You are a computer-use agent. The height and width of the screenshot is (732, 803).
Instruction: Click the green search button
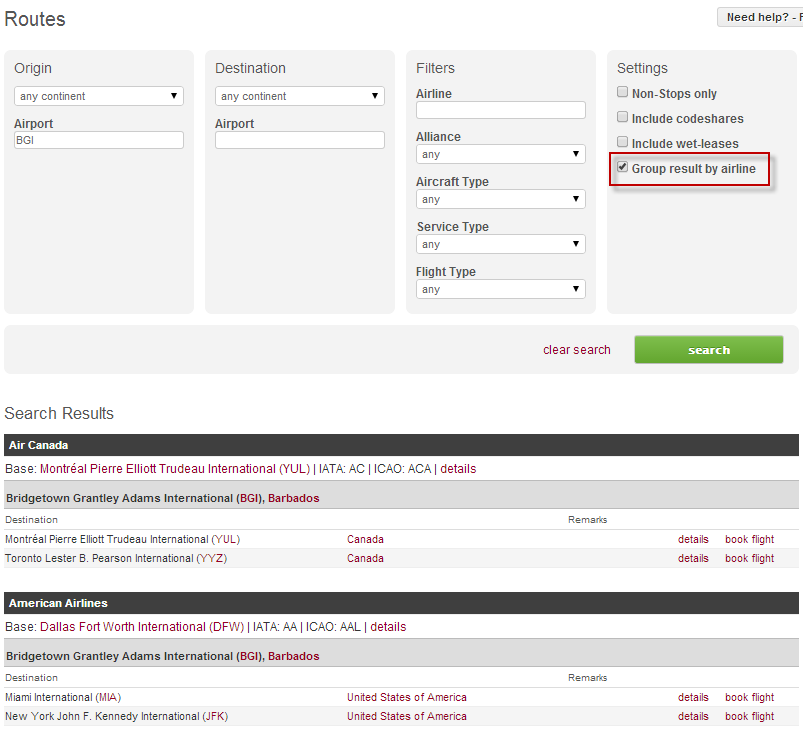click(x=708, y=350)
